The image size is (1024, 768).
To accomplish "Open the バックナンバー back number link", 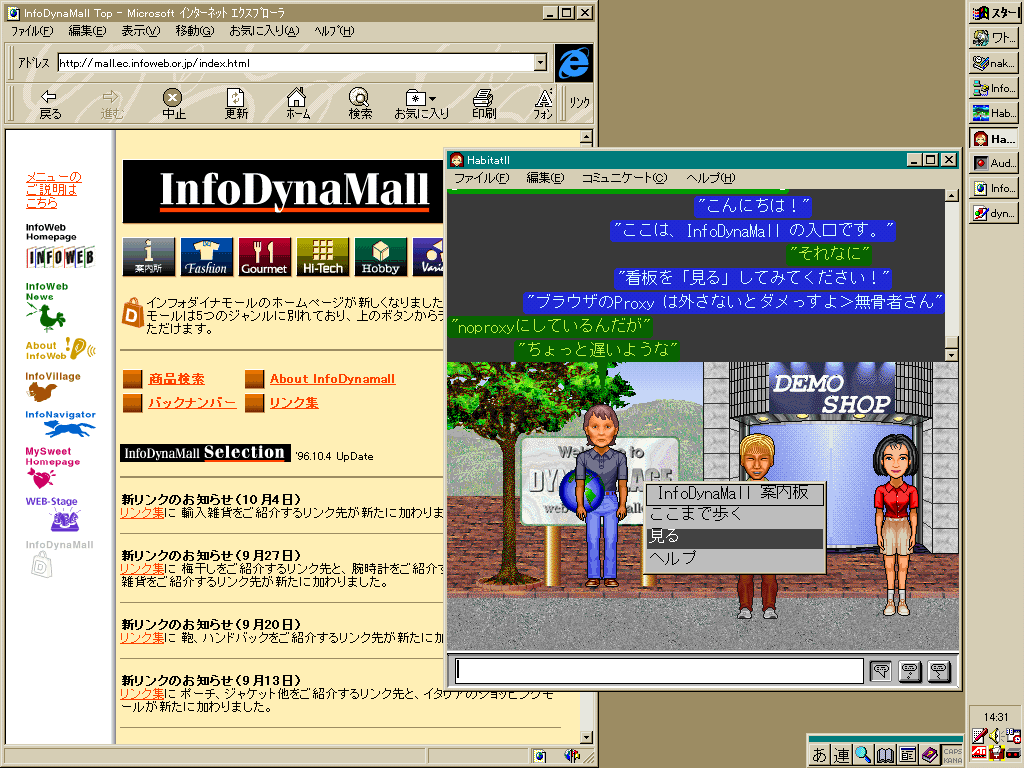I will pos(192,403).
